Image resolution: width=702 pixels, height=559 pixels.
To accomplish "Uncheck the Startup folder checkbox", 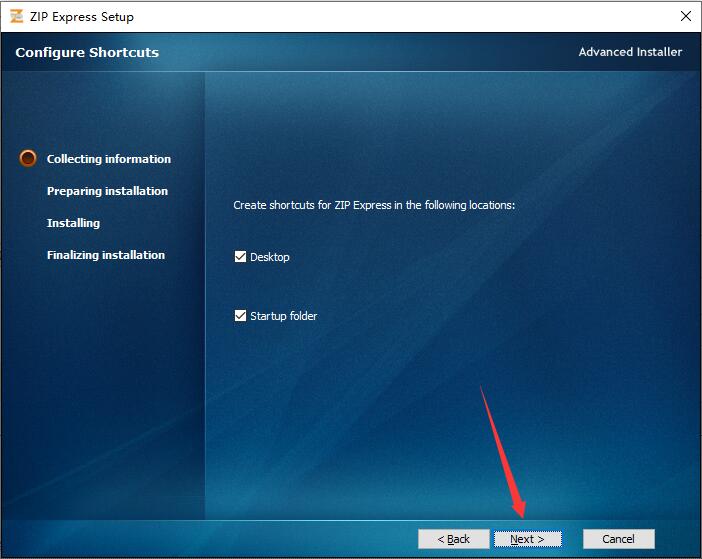I will [240, 316].
